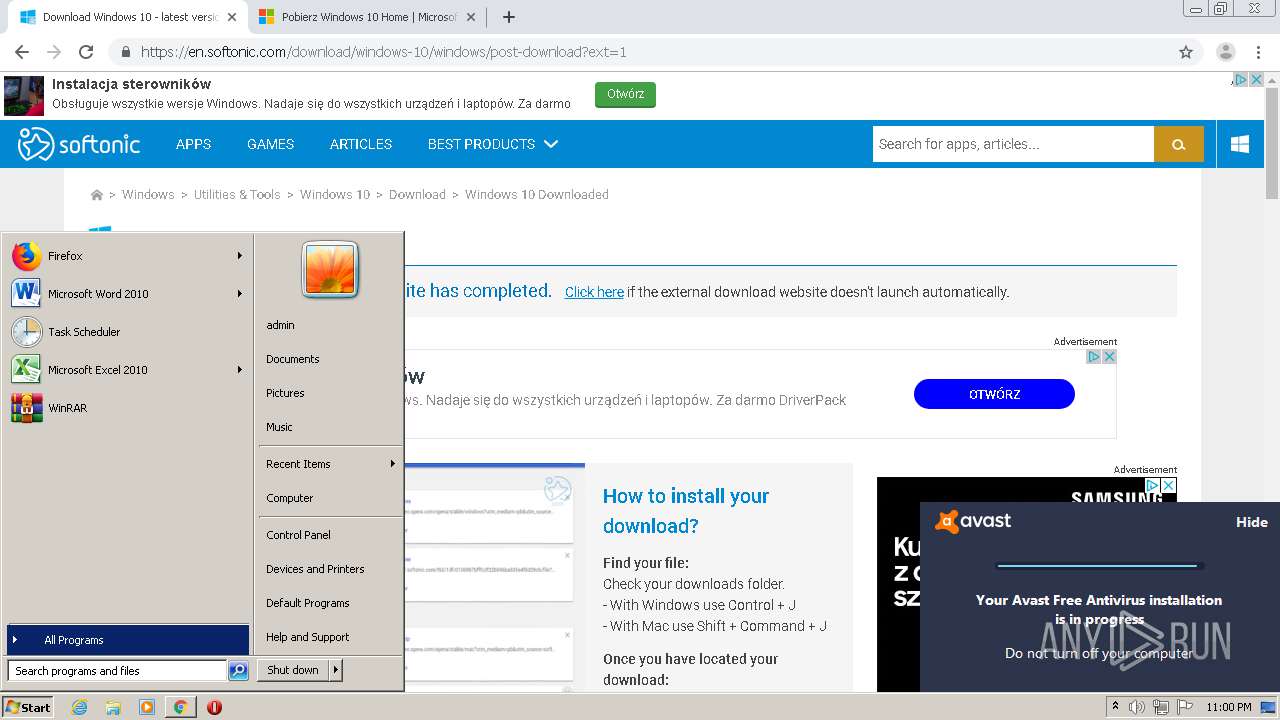The image size is (1280, 720).
Task: Click the Search programs and files box
Action: click(x=117, y=671)
